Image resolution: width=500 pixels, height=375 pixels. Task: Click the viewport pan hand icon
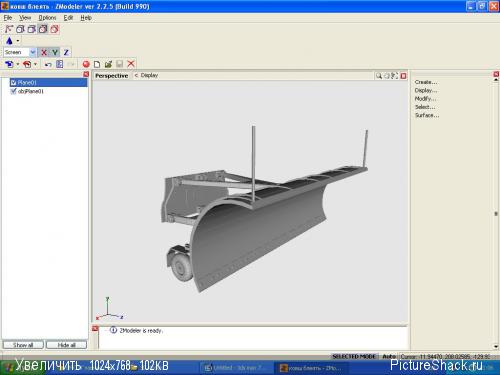387,76
